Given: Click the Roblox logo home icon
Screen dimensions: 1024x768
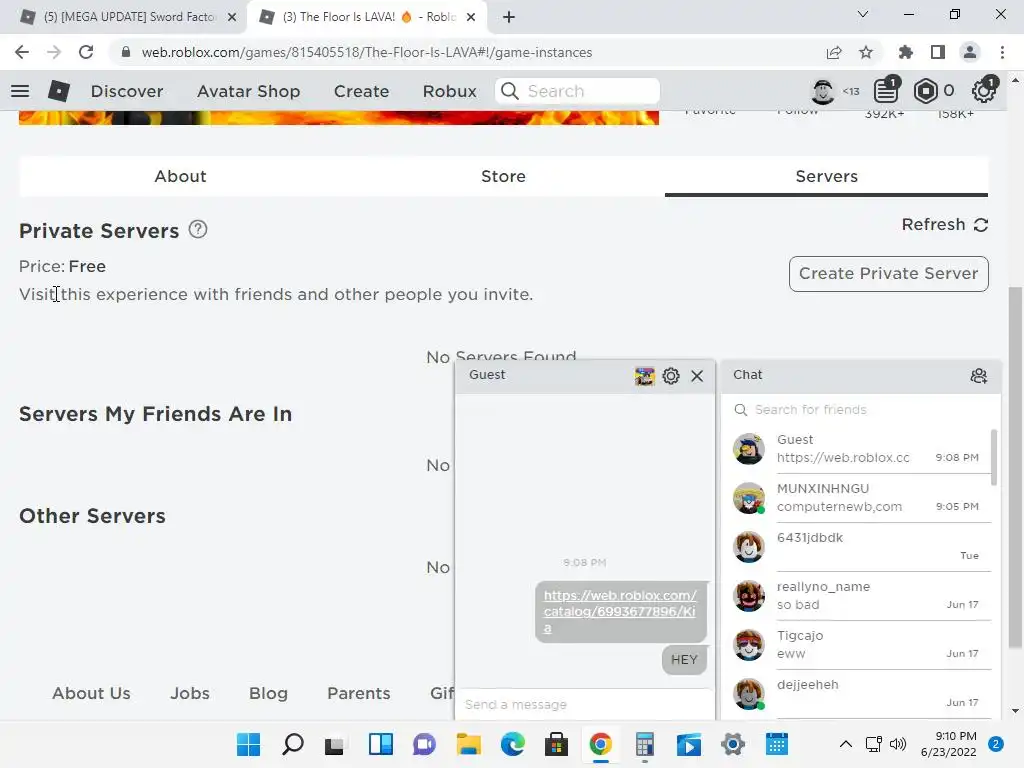Looking at the screenshot, I should 59,91.
